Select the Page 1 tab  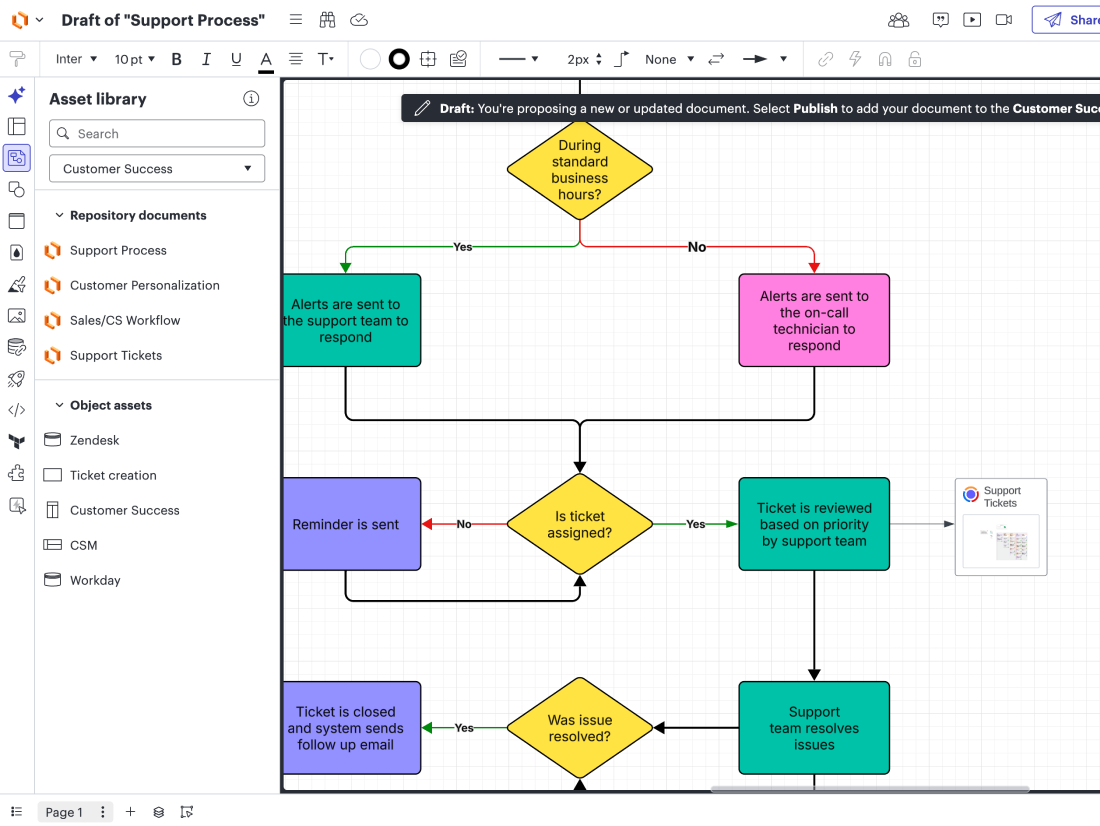pos(64,812)
